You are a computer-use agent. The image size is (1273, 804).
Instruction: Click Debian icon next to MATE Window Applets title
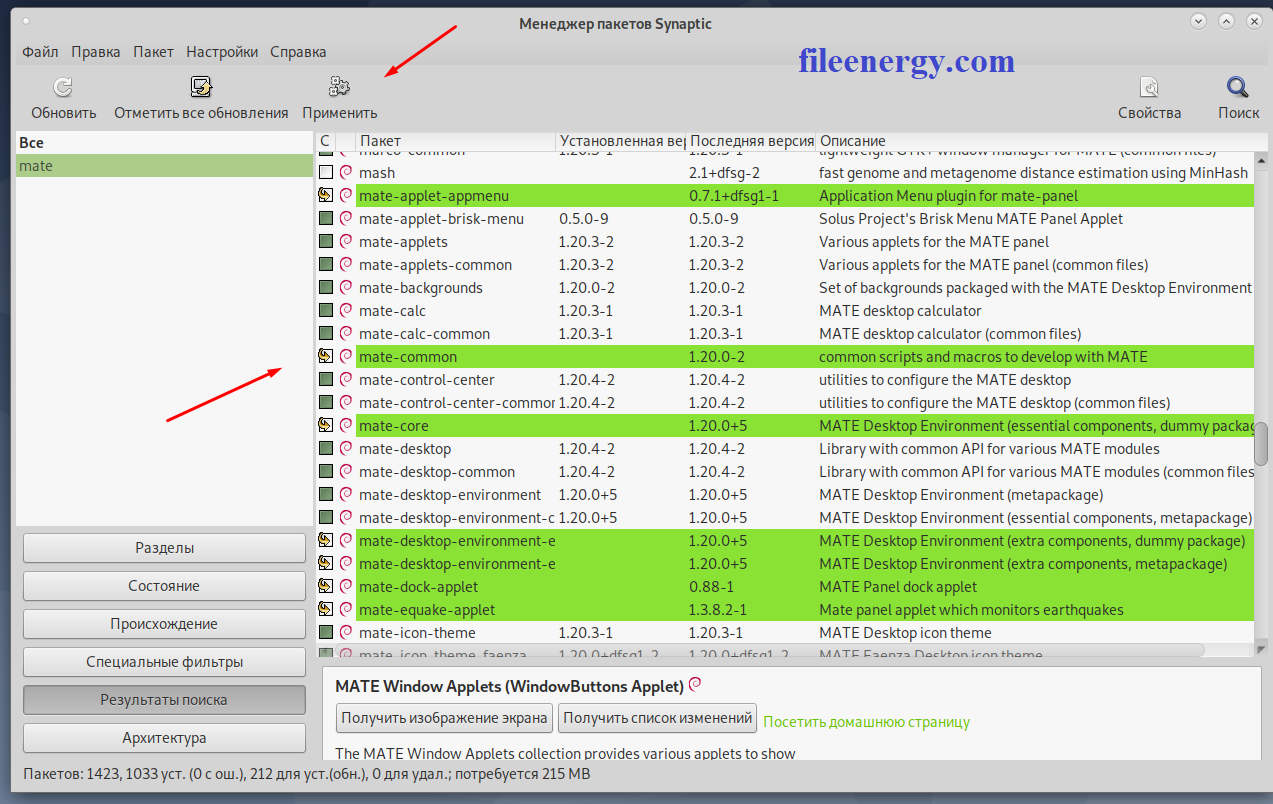696,685
